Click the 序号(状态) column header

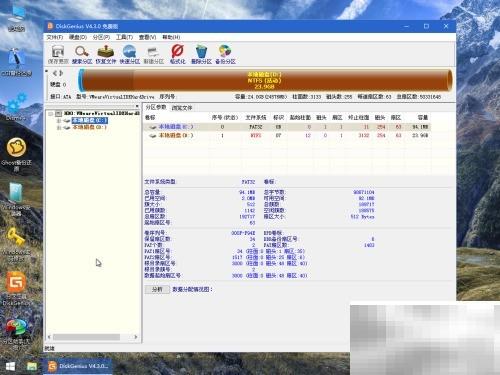click(x=225, y=117)
